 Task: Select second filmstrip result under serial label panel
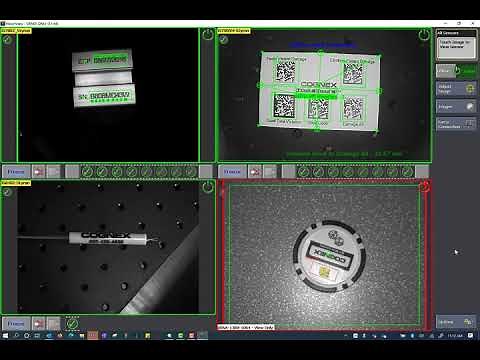(x=102, y=172)
